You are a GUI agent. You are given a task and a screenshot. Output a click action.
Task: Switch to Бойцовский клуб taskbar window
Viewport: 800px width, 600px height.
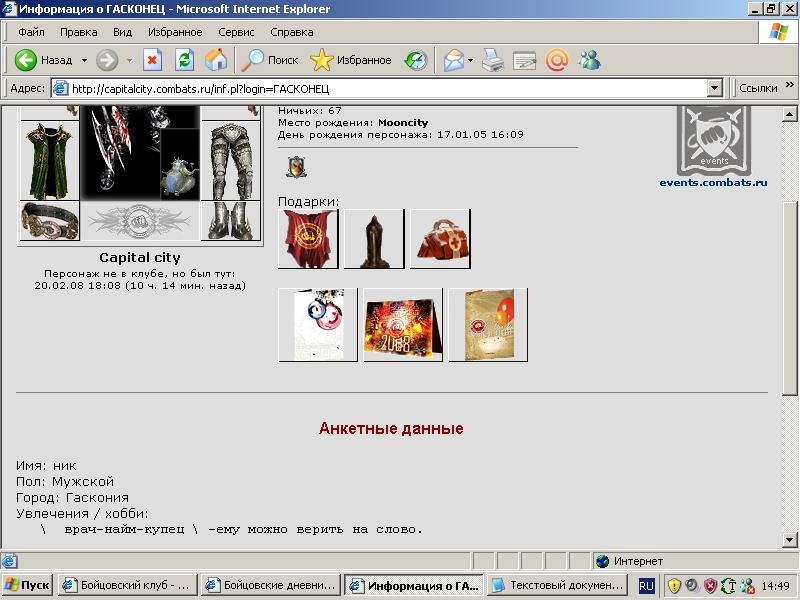[x=128, y=585]
